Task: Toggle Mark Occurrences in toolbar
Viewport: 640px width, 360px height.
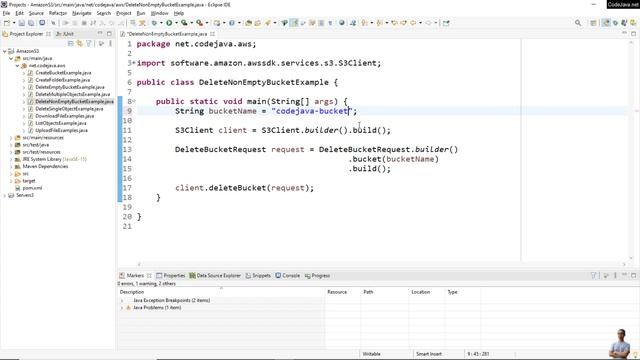Action: tap(294, 23)
